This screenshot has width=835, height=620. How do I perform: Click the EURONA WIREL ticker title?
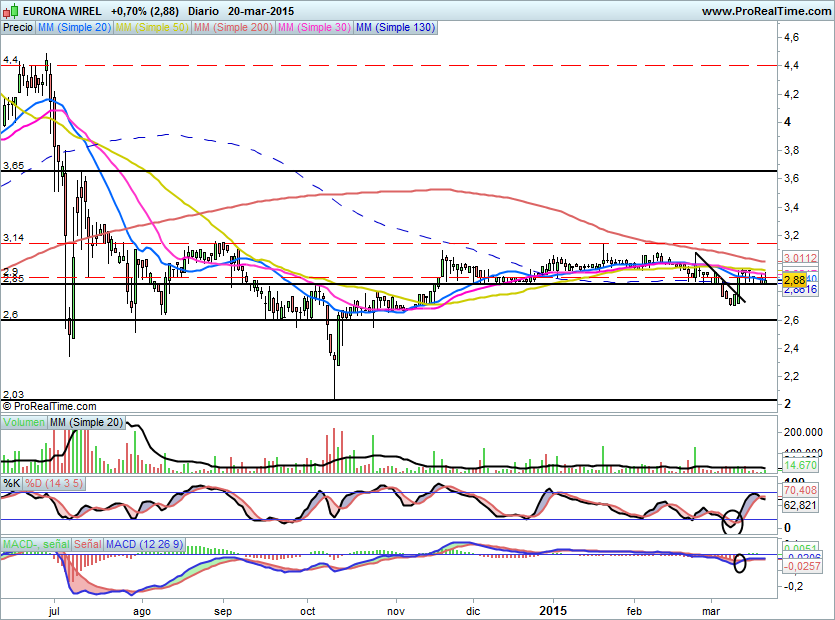(62, 11)
